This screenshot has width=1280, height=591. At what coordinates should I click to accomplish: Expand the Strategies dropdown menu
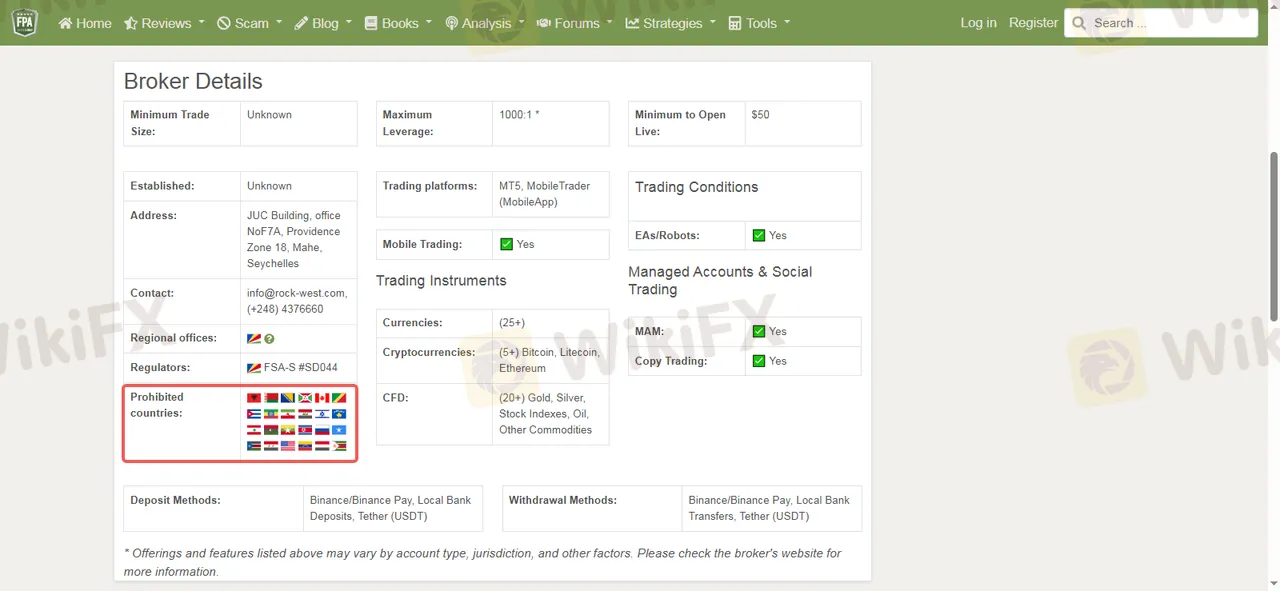[x=671, y=23]
